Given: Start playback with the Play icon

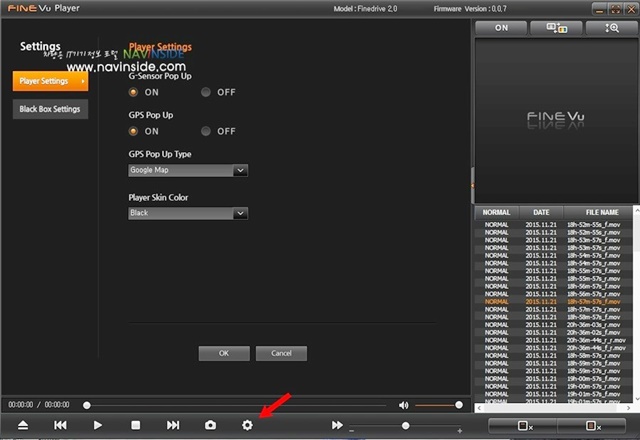Looking at the screenshot, I should 98,425.
